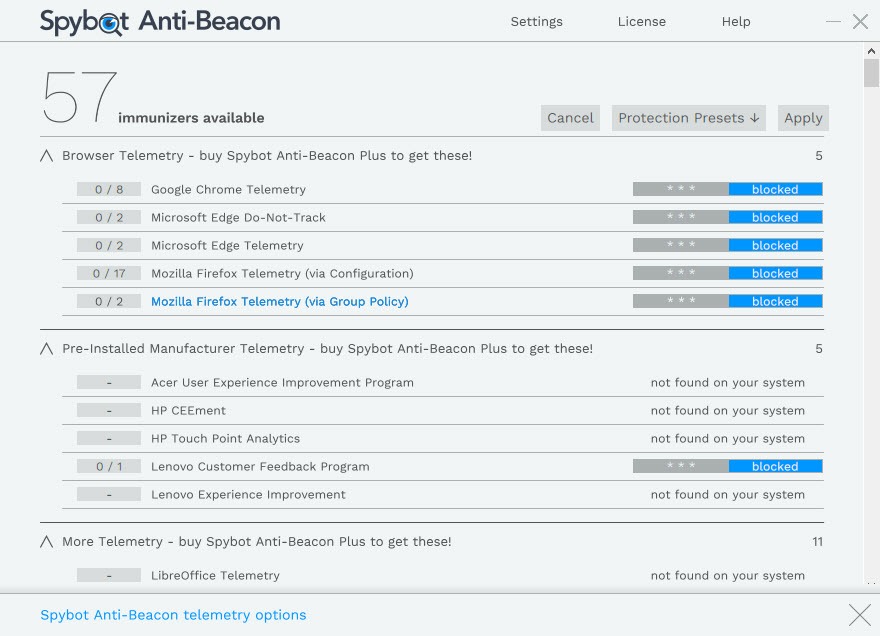Select HP Touch Point Analytics row
This screenshot has height=636, width=880.
coord(443,439)
